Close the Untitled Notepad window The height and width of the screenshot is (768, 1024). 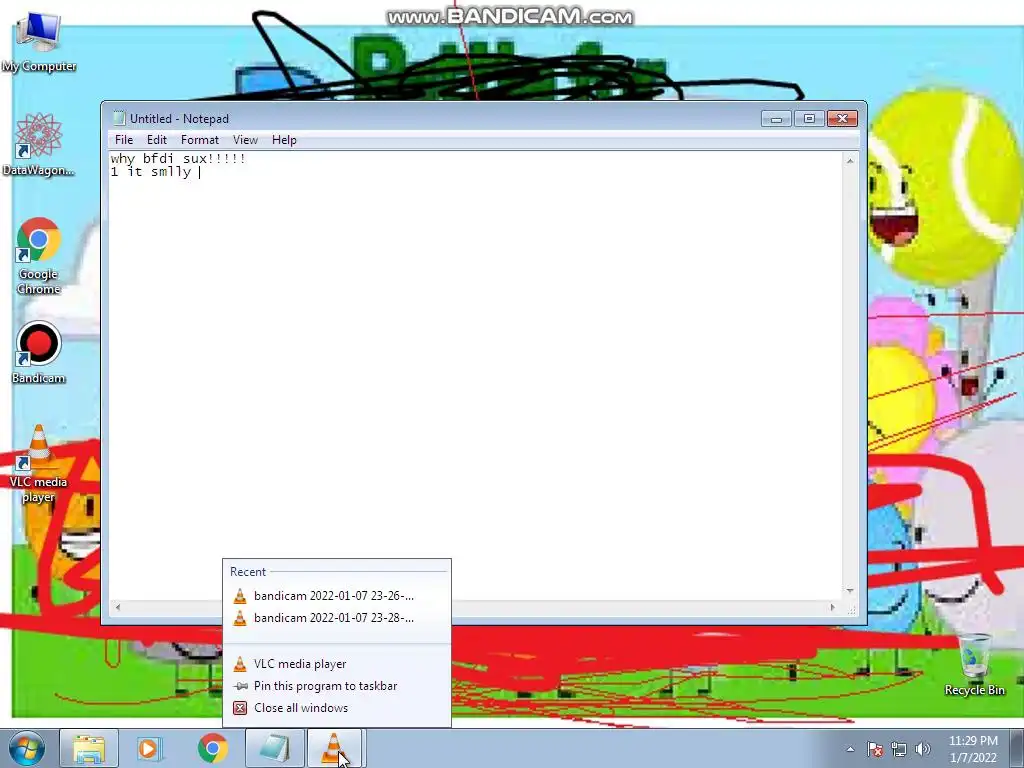(842, 119)
